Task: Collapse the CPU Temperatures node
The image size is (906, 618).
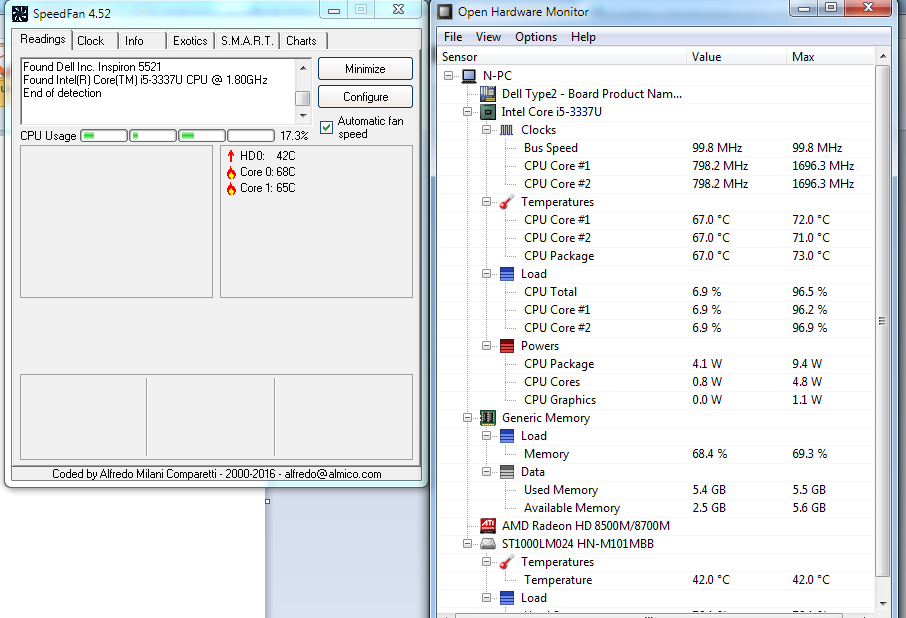Action: tap(487, 202)
